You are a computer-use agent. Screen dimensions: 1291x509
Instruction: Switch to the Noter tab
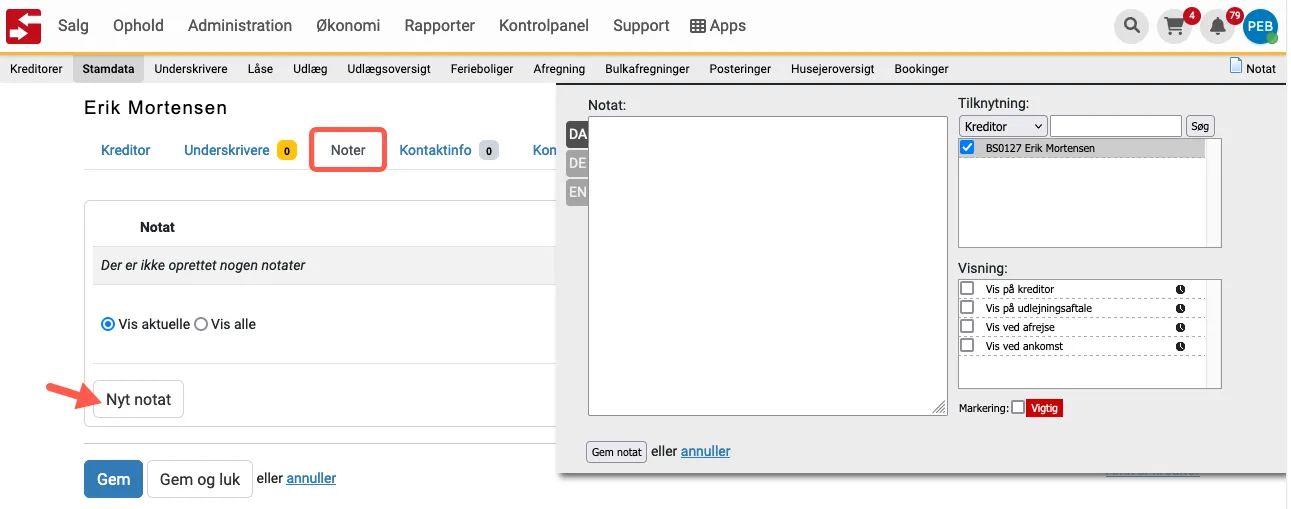coord(348,150)
